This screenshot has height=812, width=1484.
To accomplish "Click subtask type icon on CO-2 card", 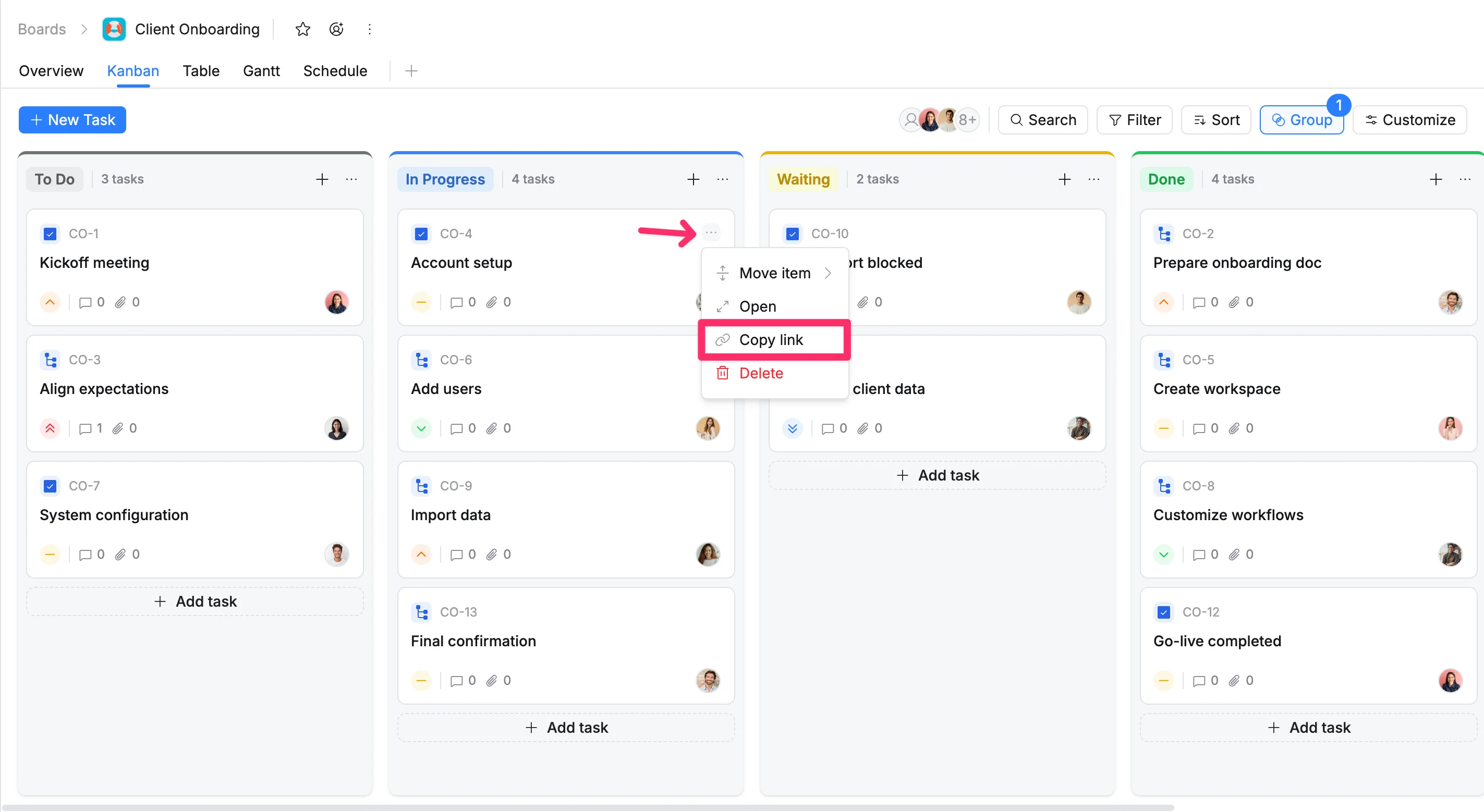I will point(1164,233).
